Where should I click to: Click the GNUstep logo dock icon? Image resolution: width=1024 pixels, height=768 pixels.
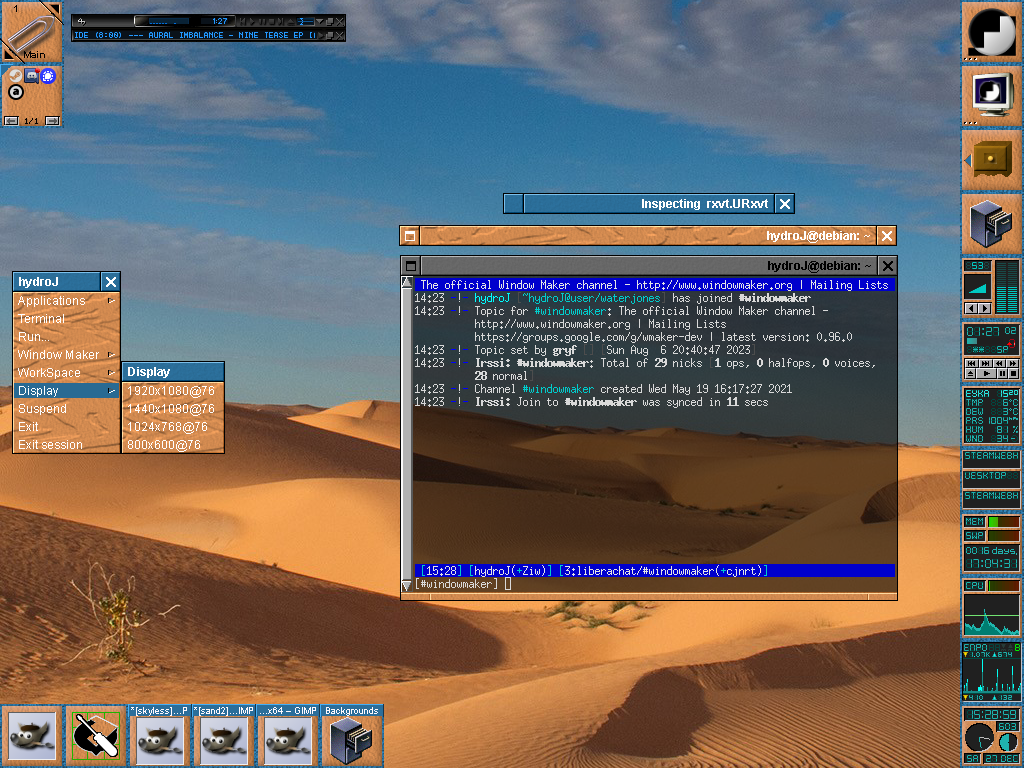(x=991, y=32)
